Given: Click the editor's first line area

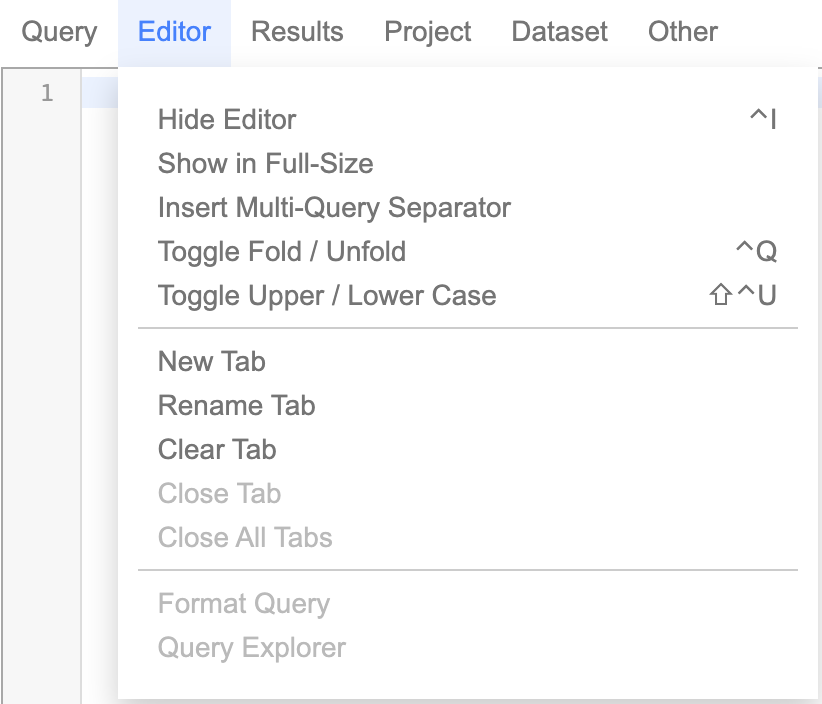Looking at the screenshot, I should coord(100,94).
